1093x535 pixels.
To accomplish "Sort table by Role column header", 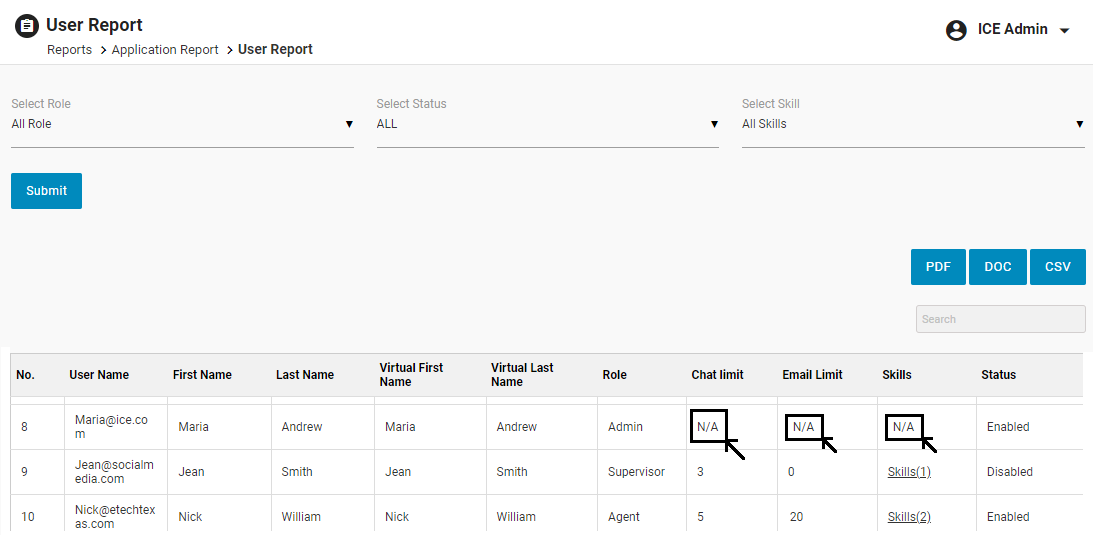I will [614, 375].
